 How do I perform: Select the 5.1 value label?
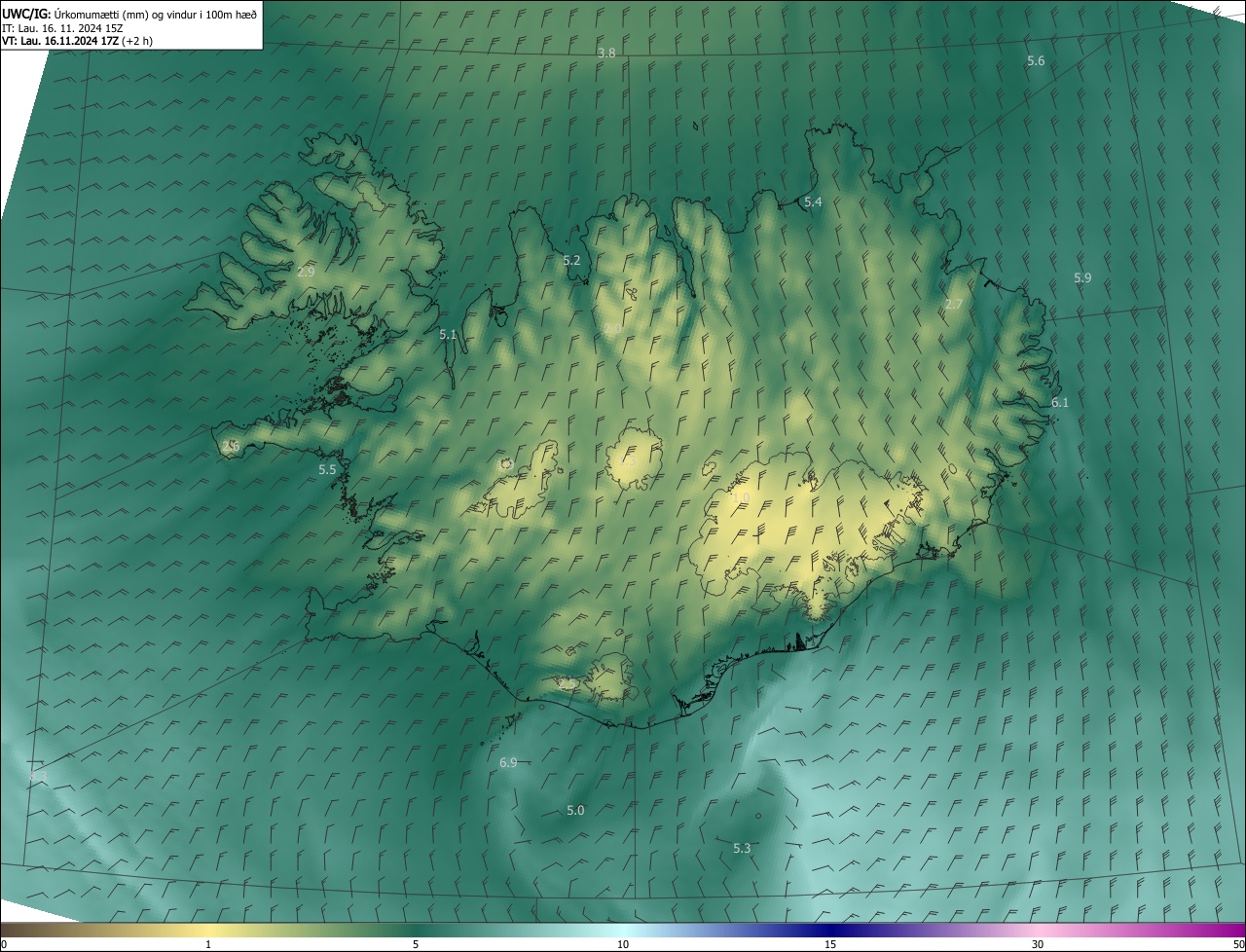coord(448,334)
